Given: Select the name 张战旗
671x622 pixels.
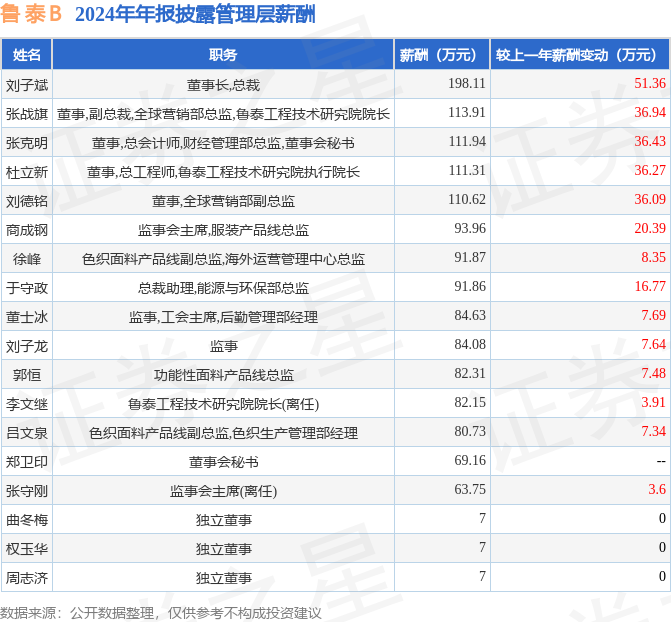Looking at the screenshot, I should (x=27, y=114).
